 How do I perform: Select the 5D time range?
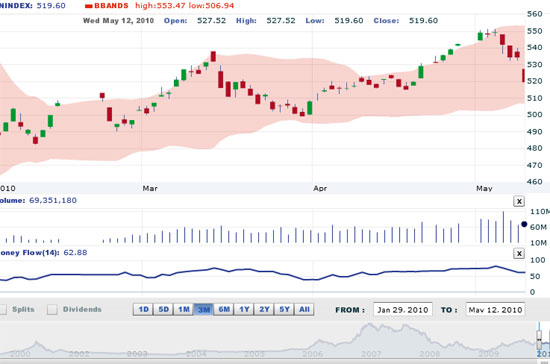[x=163, y=309]
